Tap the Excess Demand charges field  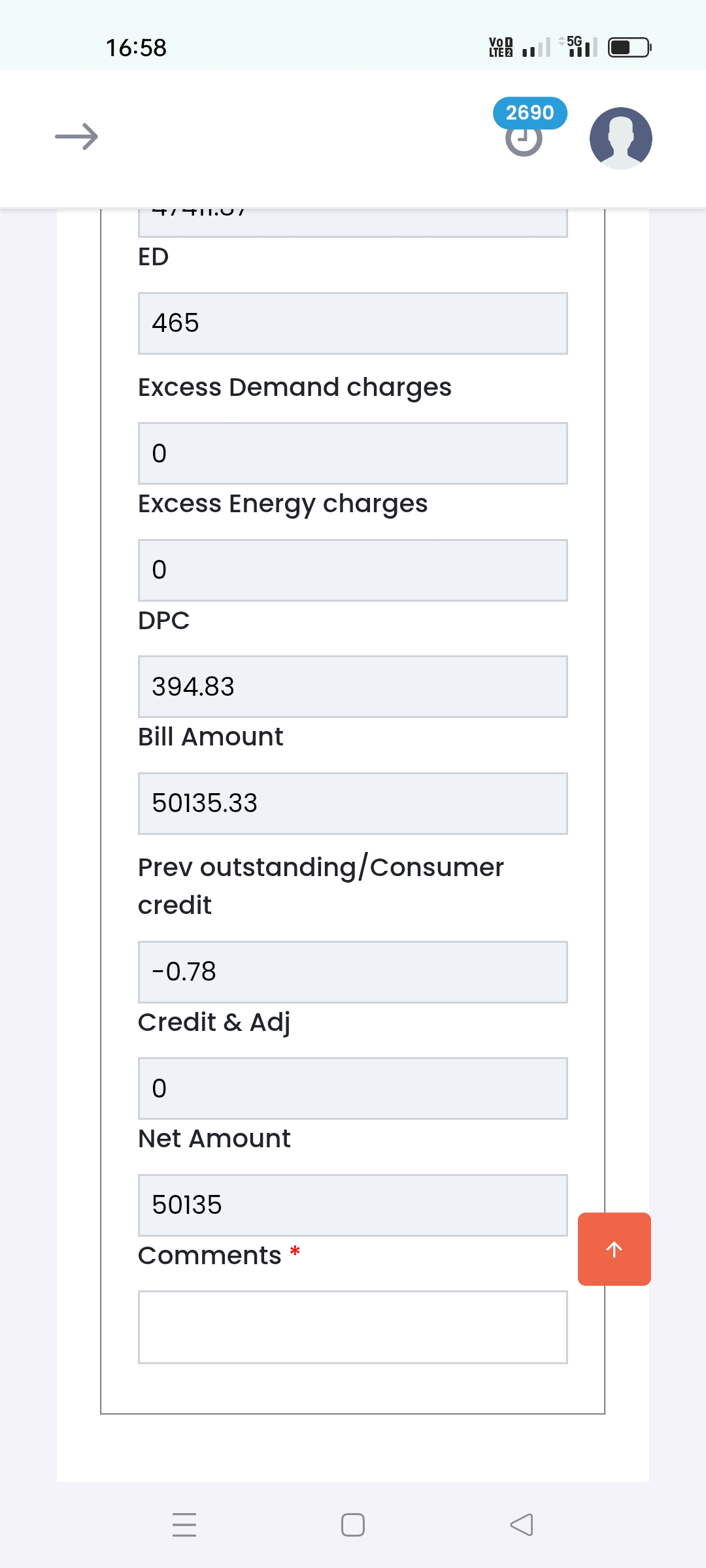click(352, 453)
